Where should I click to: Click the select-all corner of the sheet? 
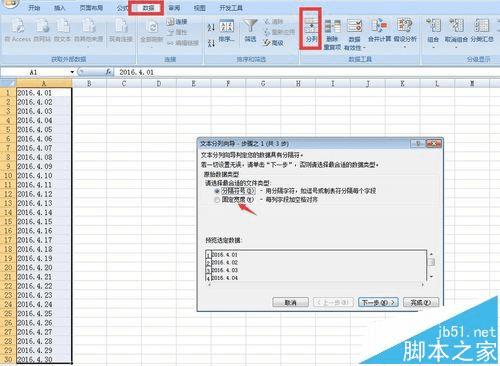[8, 83]
